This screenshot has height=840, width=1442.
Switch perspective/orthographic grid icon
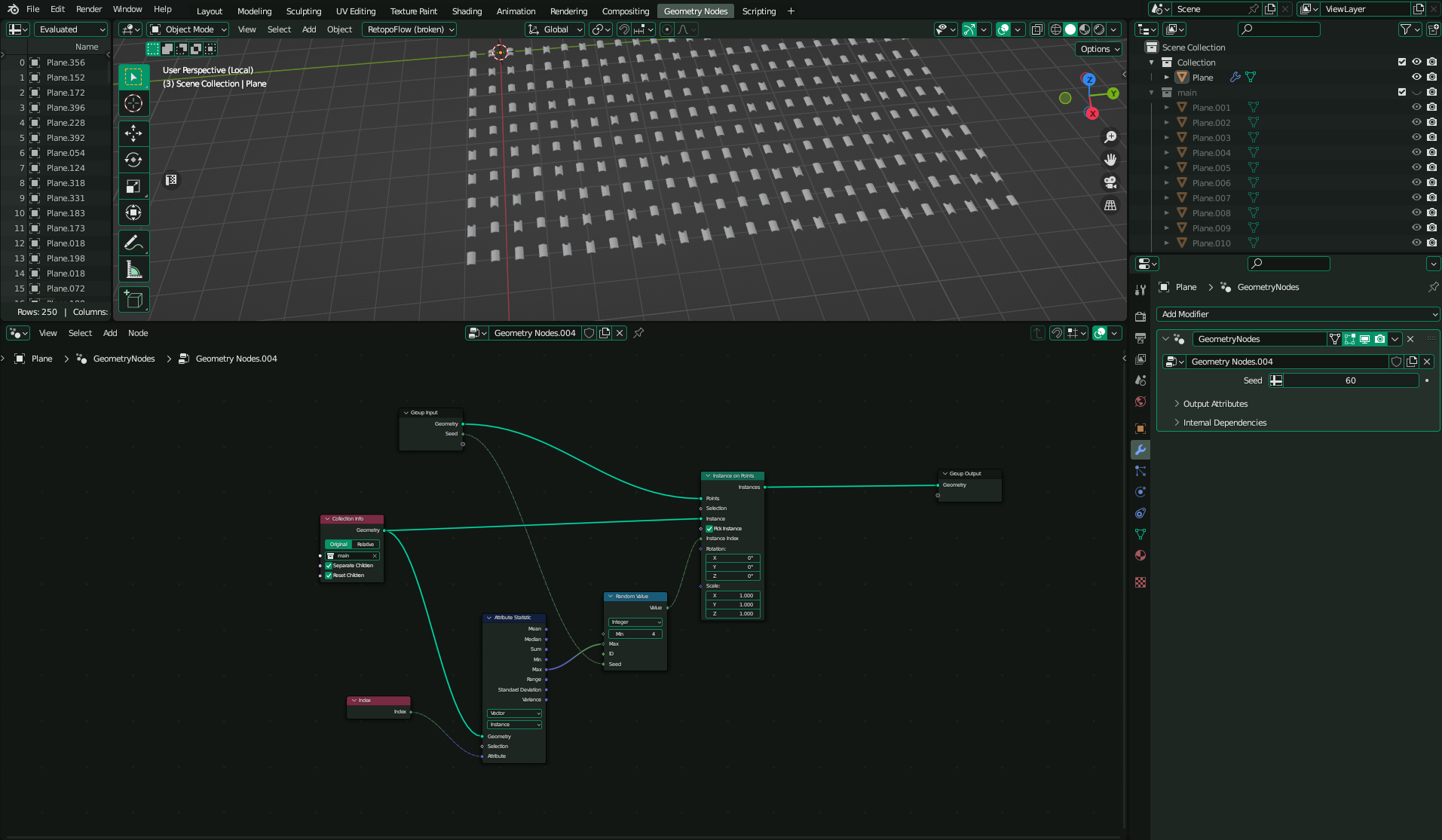(x=1110, y=205)
